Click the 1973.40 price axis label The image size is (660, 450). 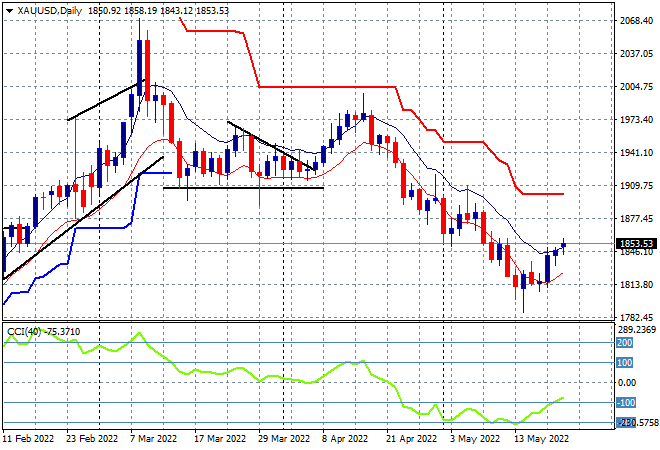coord(636,120)
